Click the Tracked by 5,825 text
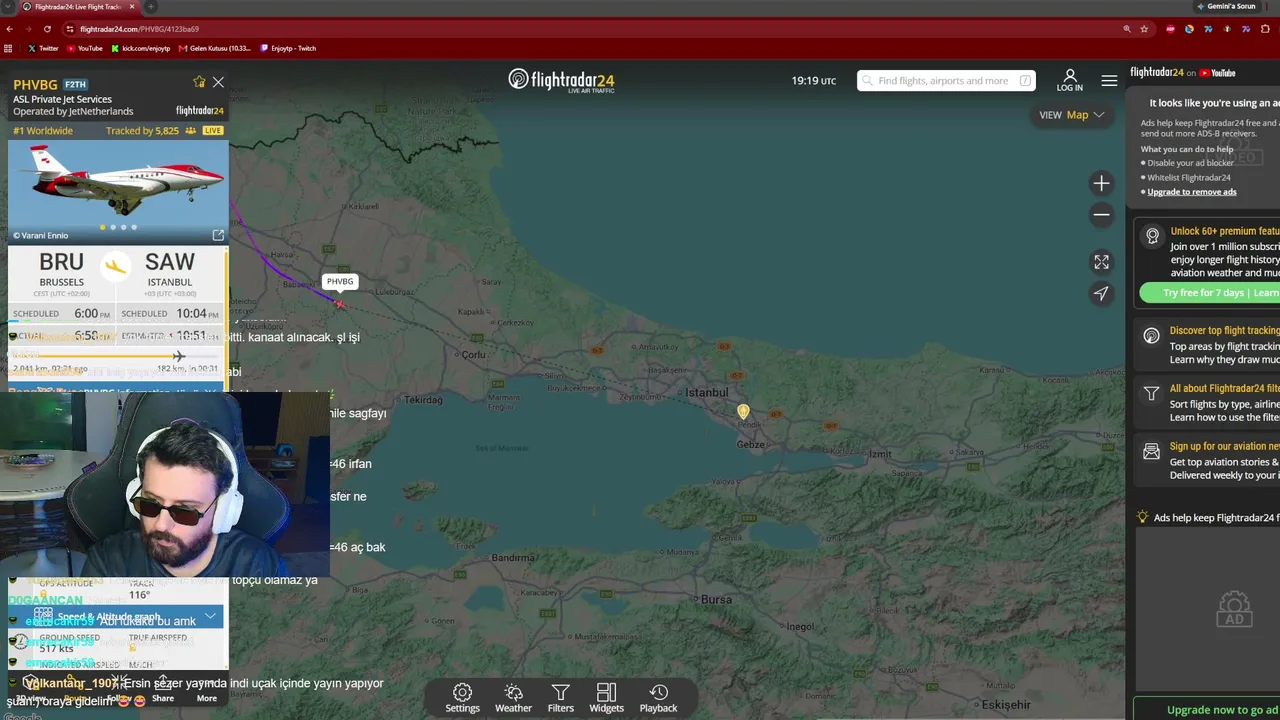 pos(142,131)
